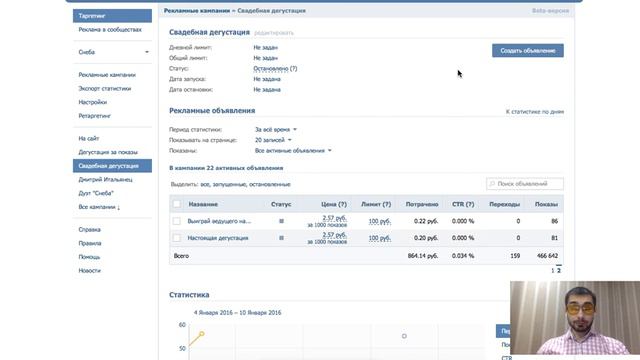Click the date range 4 Января 2016 – 10 Января 2016
The height and width of the screenshot is (360, 640).
tap(238, 313)
